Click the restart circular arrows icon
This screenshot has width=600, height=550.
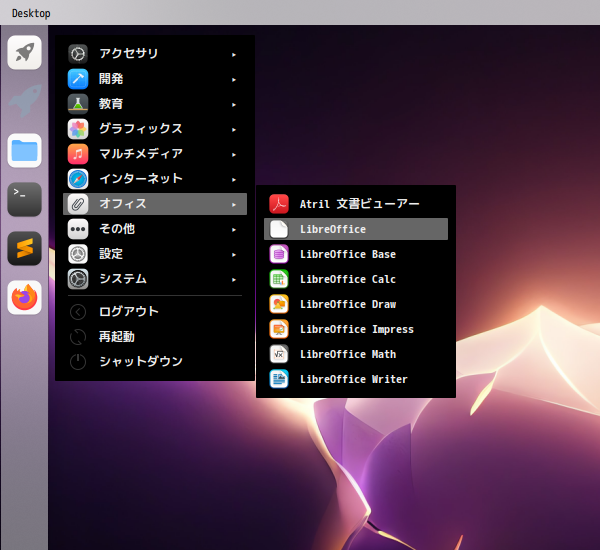click(x=78, y=337)
